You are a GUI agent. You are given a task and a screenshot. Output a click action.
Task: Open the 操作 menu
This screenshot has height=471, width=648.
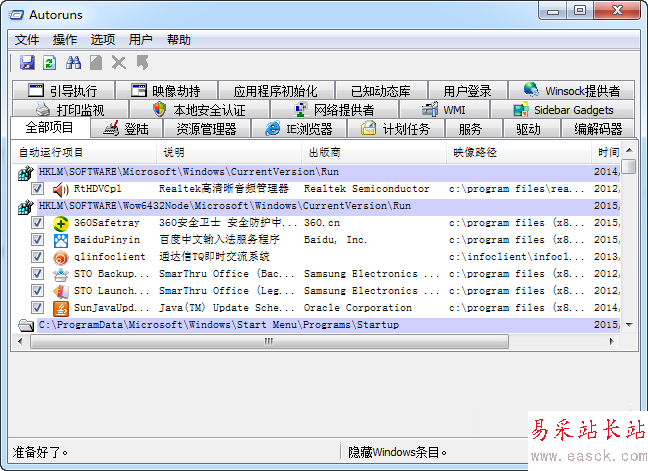pos(65,40)
